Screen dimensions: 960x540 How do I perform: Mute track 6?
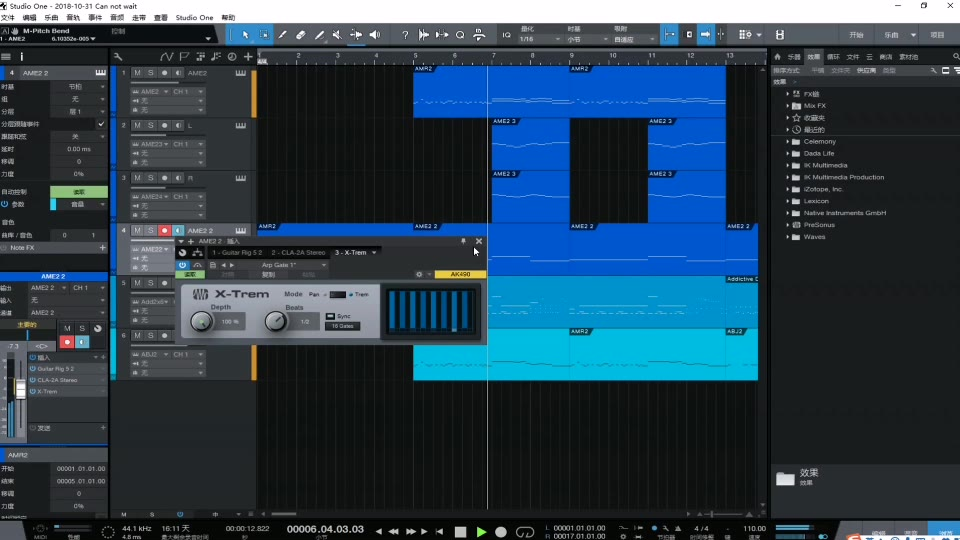[x=137, y=336]
